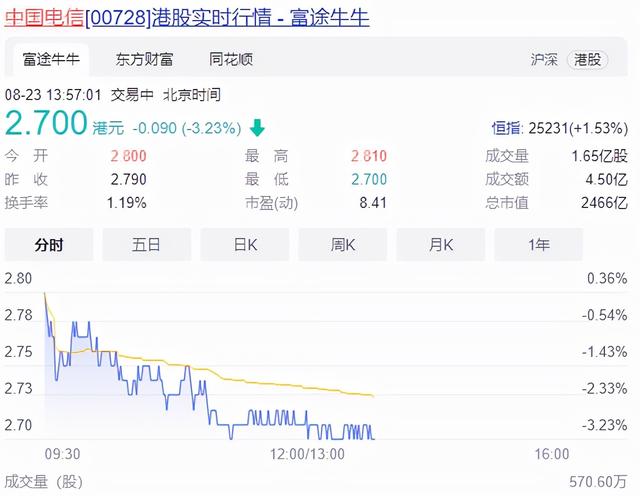640x496 pixels.
Task: Click the -0.090 (-3.23%) change text
Action: [x=187, y=128]
